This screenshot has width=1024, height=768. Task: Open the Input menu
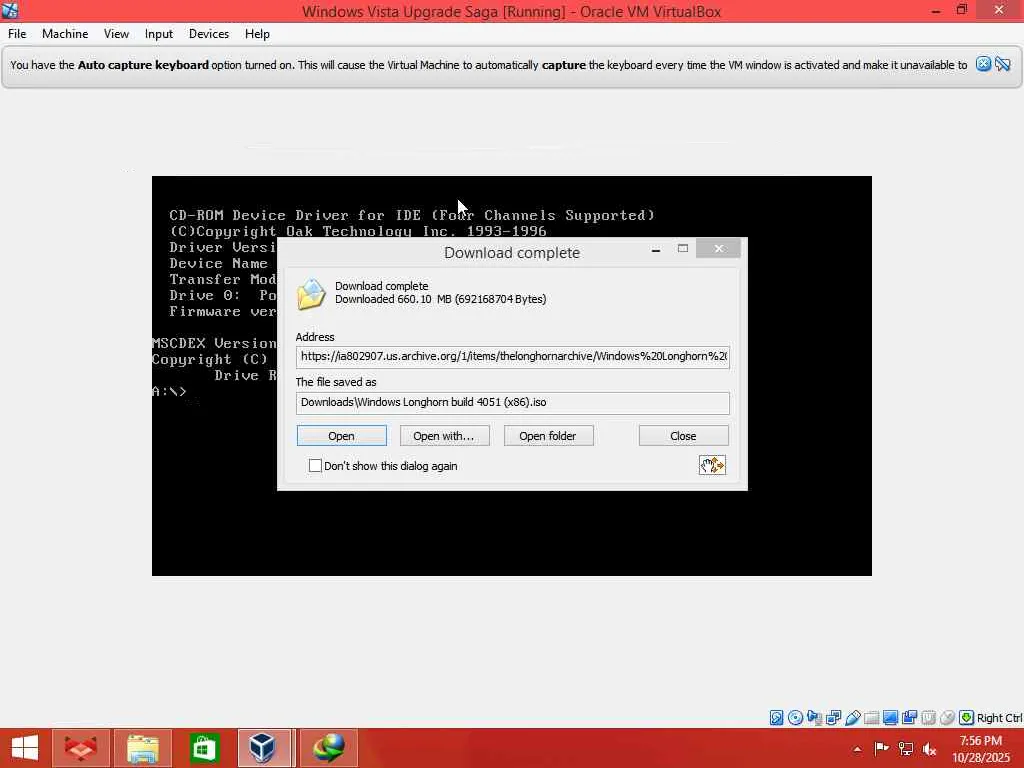(x=159, y=34)
